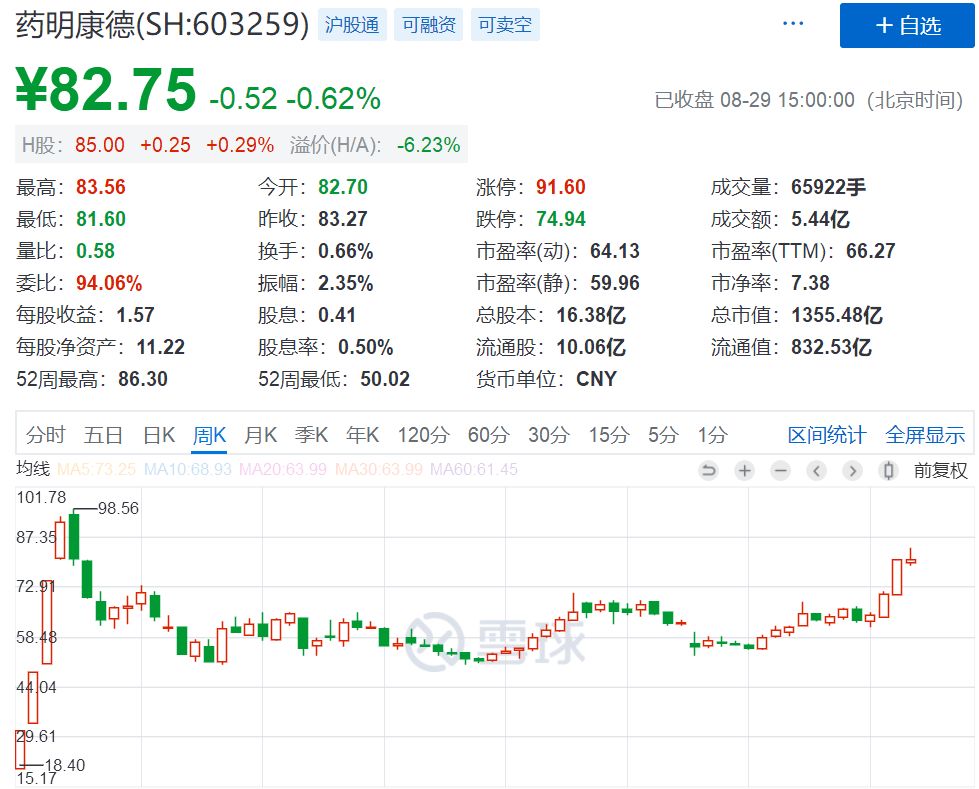This screenshot has height=789, width=979.
Task: Toggle MA5:73.25 moving average line
Action: tap(96, 469)
